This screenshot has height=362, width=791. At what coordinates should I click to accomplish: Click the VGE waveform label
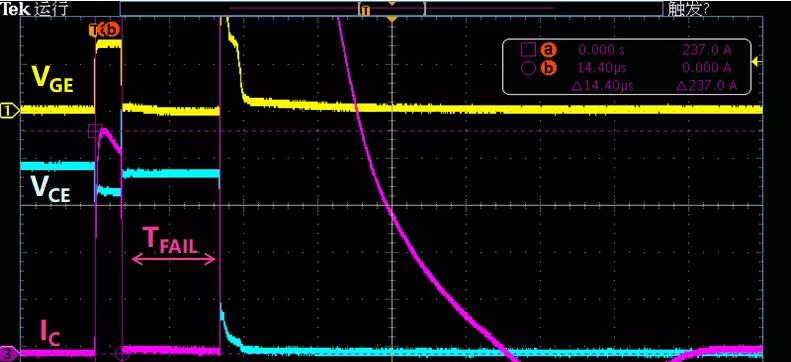pyautogui.click(x=52, y=79)
